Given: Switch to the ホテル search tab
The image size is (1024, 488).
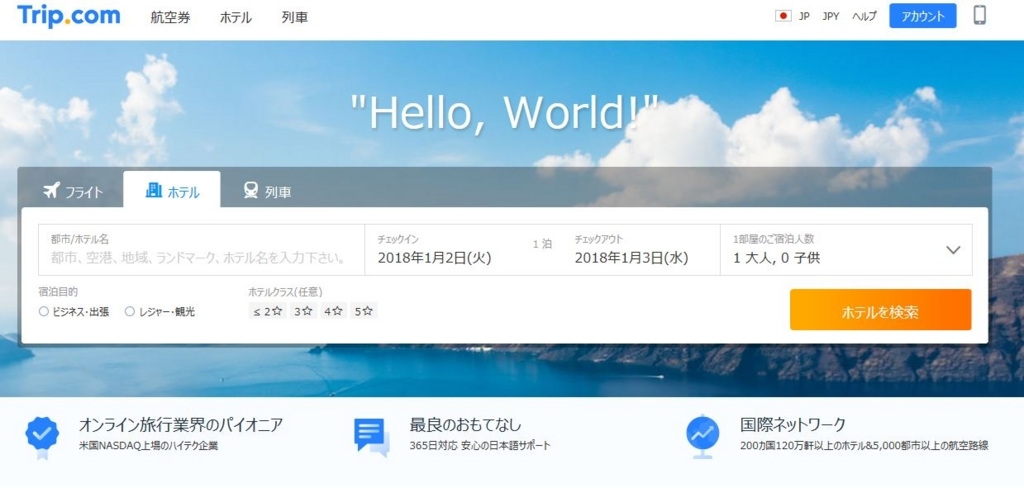Looking at the screenshot, I should pos(172,190).
